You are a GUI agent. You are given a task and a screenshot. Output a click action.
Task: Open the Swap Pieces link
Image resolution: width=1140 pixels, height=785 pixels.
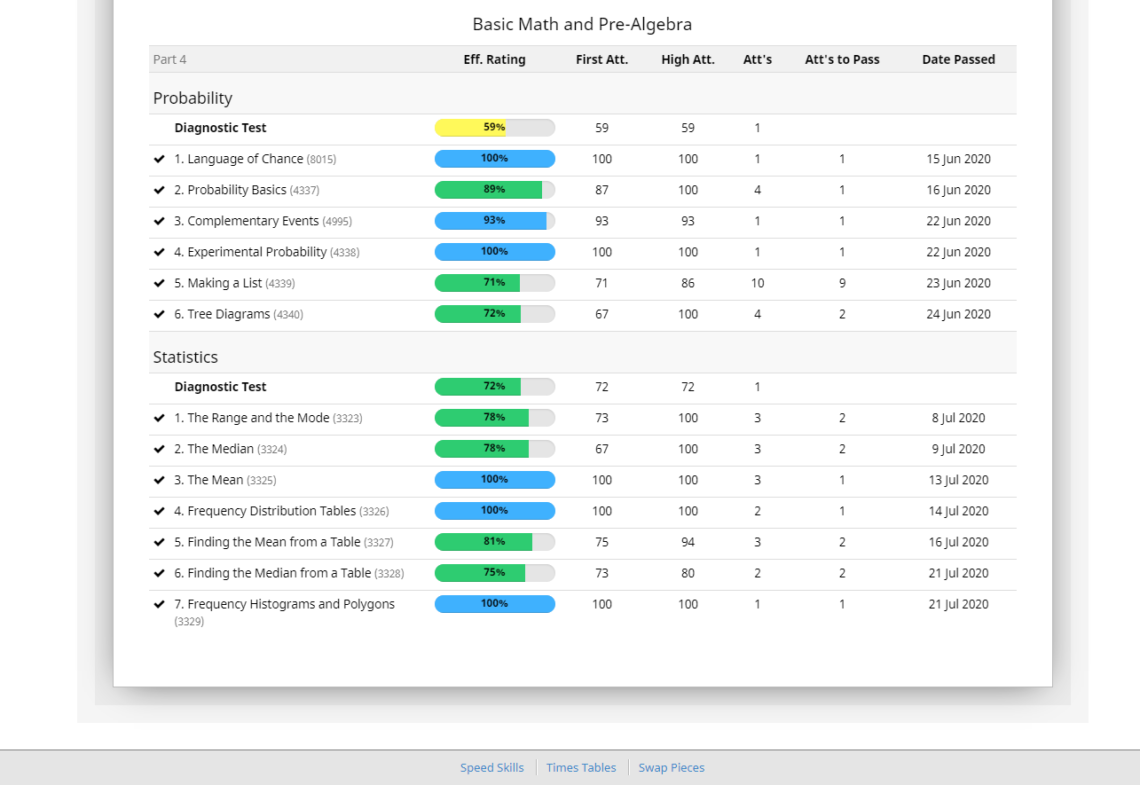[x=671, y=768]
